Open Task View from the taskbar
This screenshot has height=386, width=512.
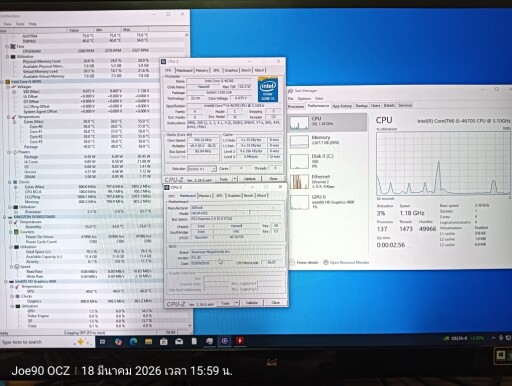click(102, 342)
